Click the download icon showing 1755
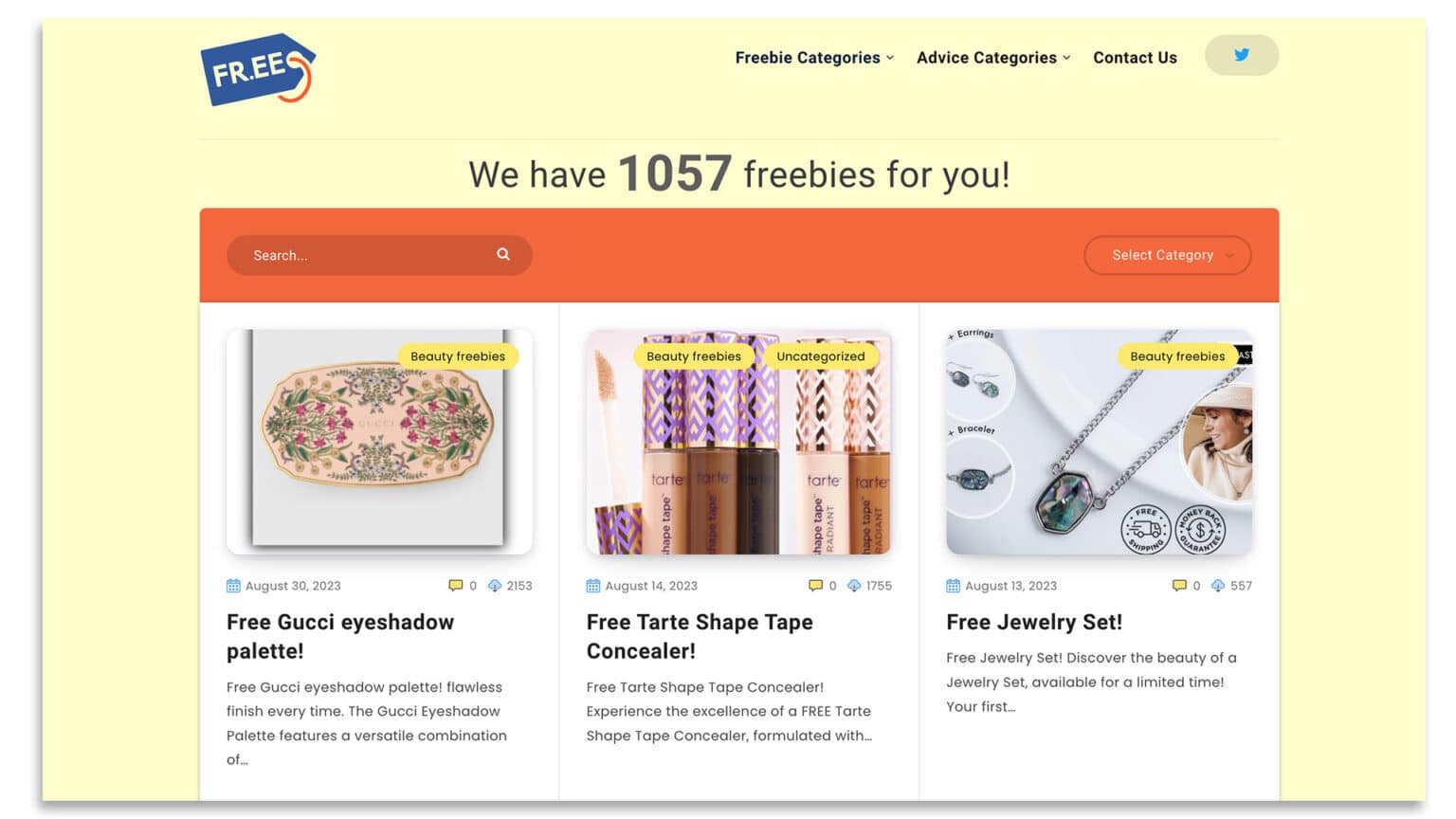1456x819 pixels. coord(855,585)
